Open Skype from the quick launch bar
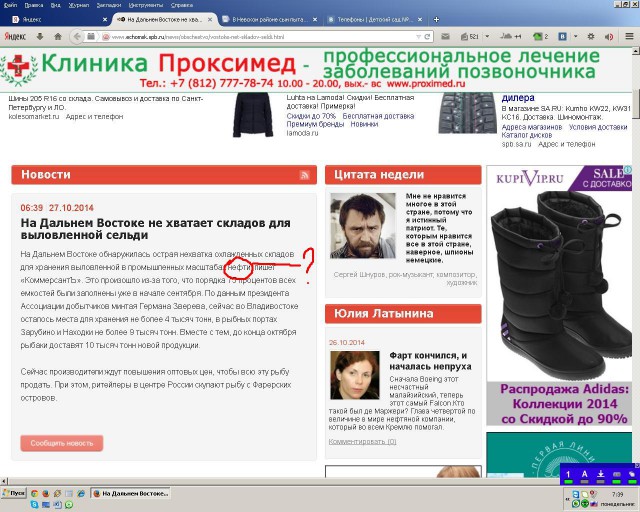The height and width of the screenshot is (512, 640). pyautogui.click(x=34, y=505)
